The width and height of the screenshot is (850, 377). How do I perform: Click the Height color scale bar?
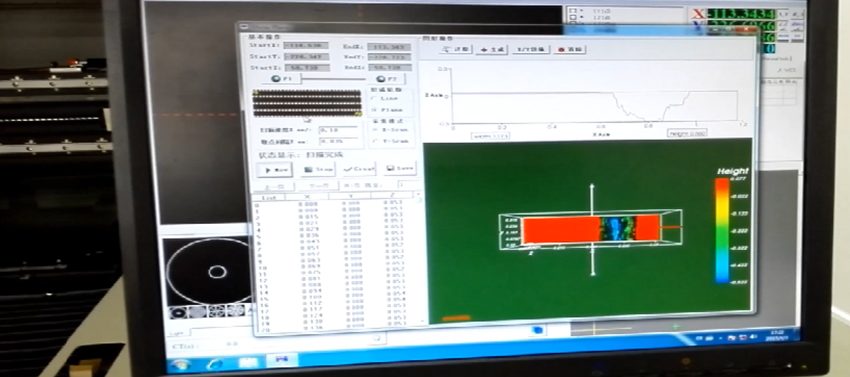click(722, 230)
